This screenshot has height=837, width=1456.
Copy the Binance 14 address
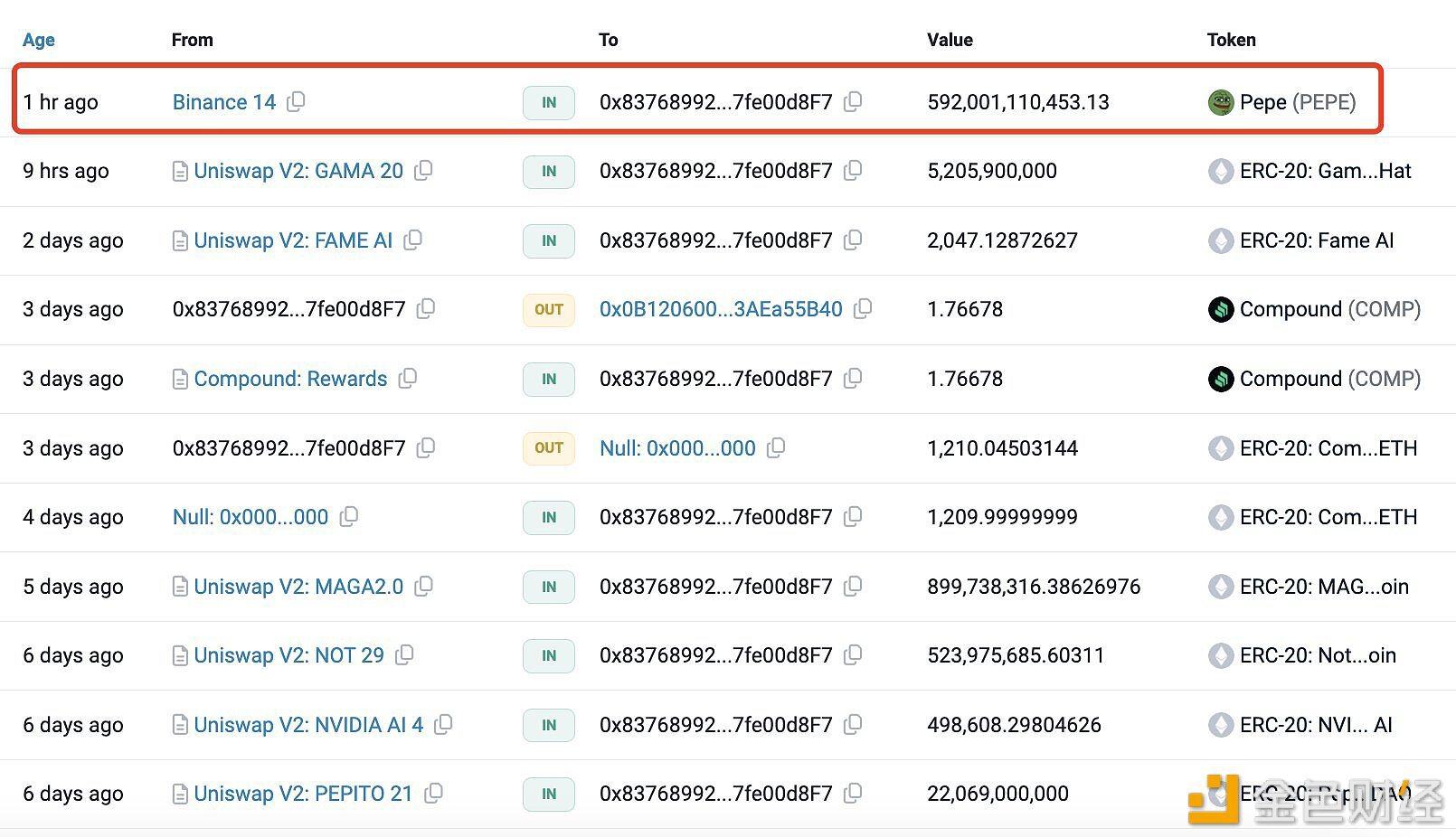(296, 101)
